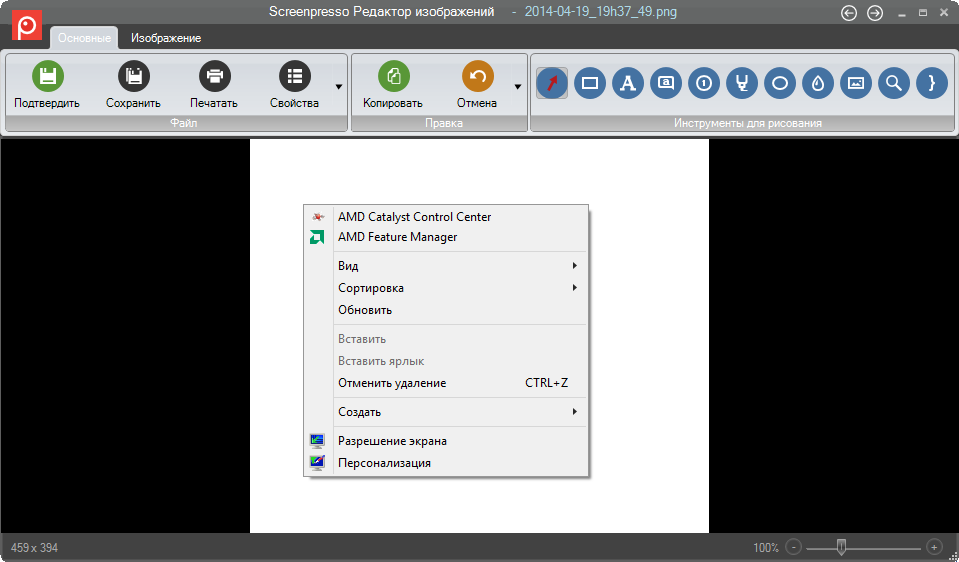Click the file name 2014-04-19_19h37_49.png
Image resolution: width=959 pixels, height=562 pixels.
click(601, 12)
